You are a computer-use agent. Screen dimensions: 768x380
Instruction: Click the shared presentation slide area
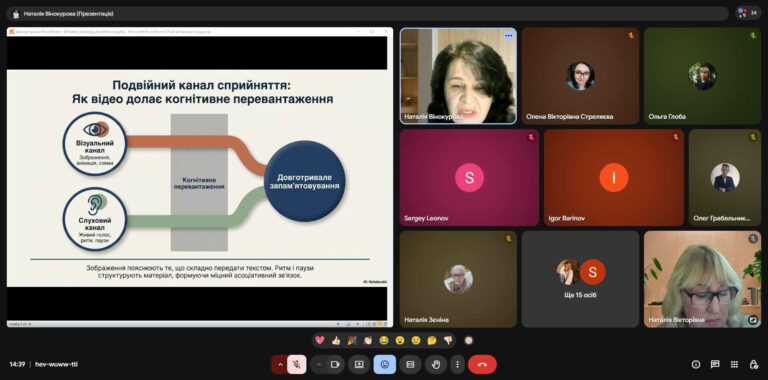[197, 178]
